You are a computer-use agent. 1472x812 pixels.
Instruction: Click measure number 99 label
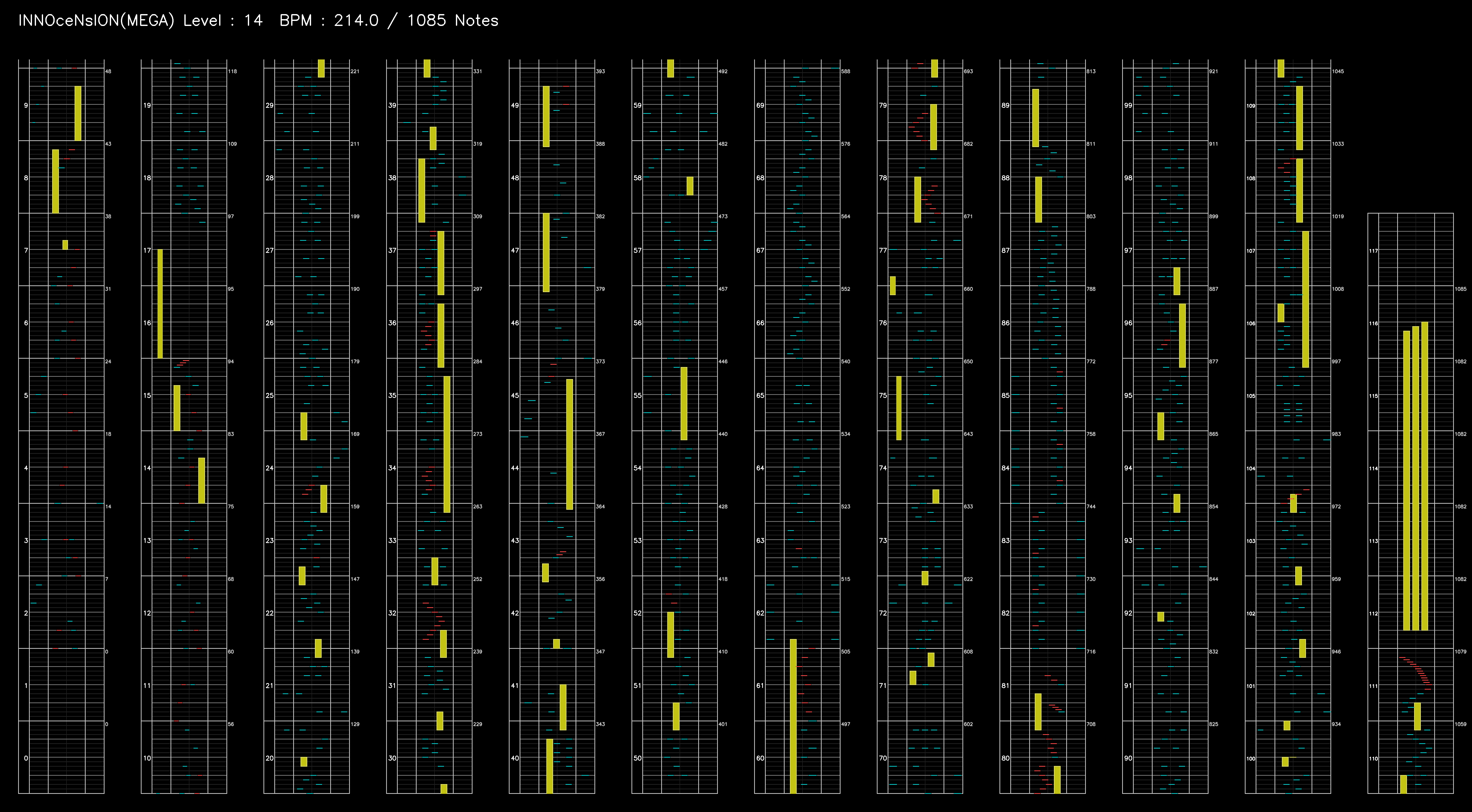tap(1129, 105)
